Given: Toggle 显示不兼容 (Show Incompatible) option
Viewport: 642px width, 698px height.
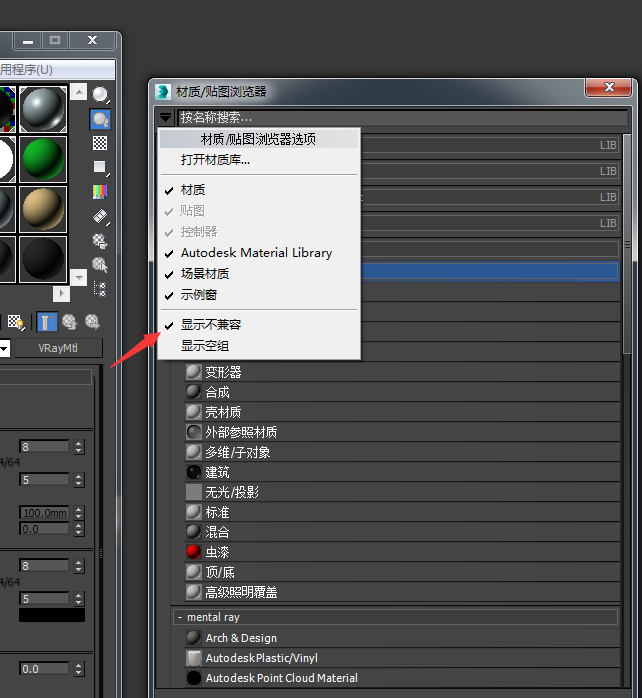Looking at the screenshot, I should point(259,325).
